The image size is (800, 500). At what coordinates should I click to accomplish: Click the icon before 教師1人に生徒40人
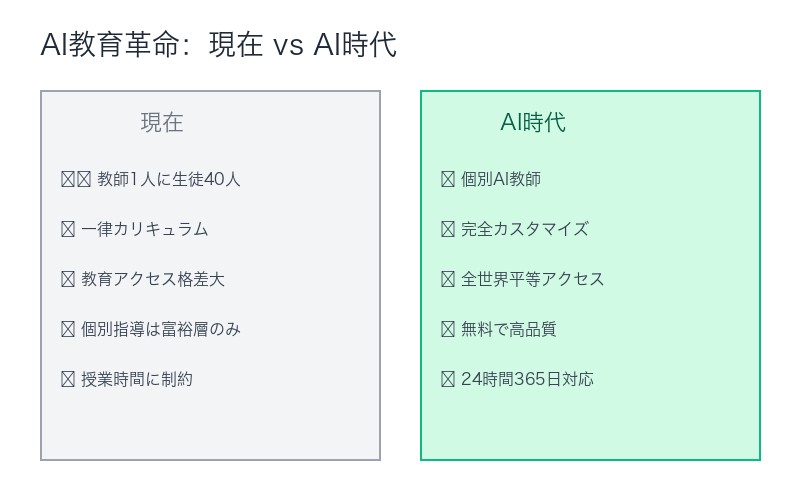[76, 180]
